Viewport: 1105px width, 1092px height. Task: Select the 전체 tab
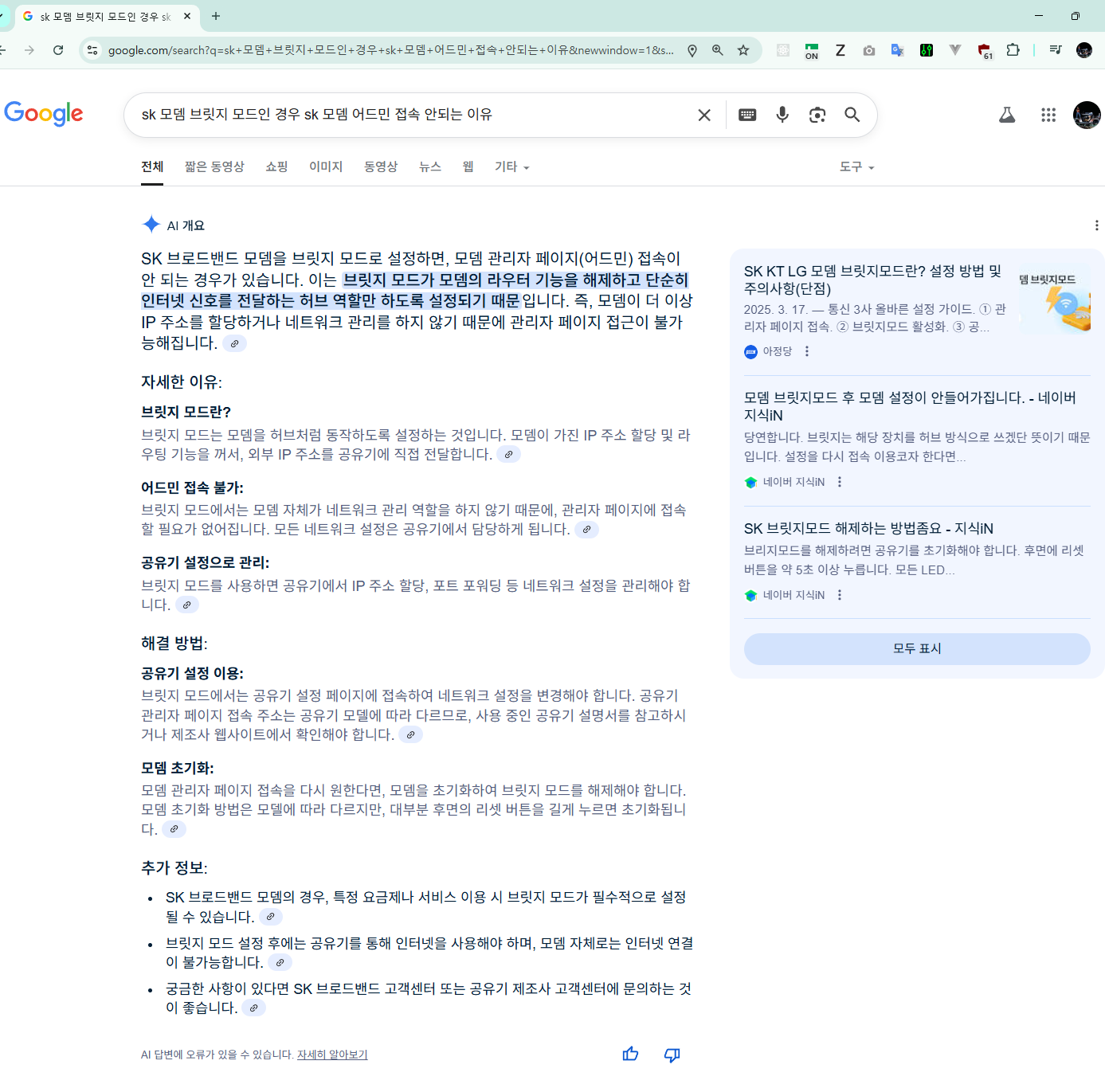(152, 166)
